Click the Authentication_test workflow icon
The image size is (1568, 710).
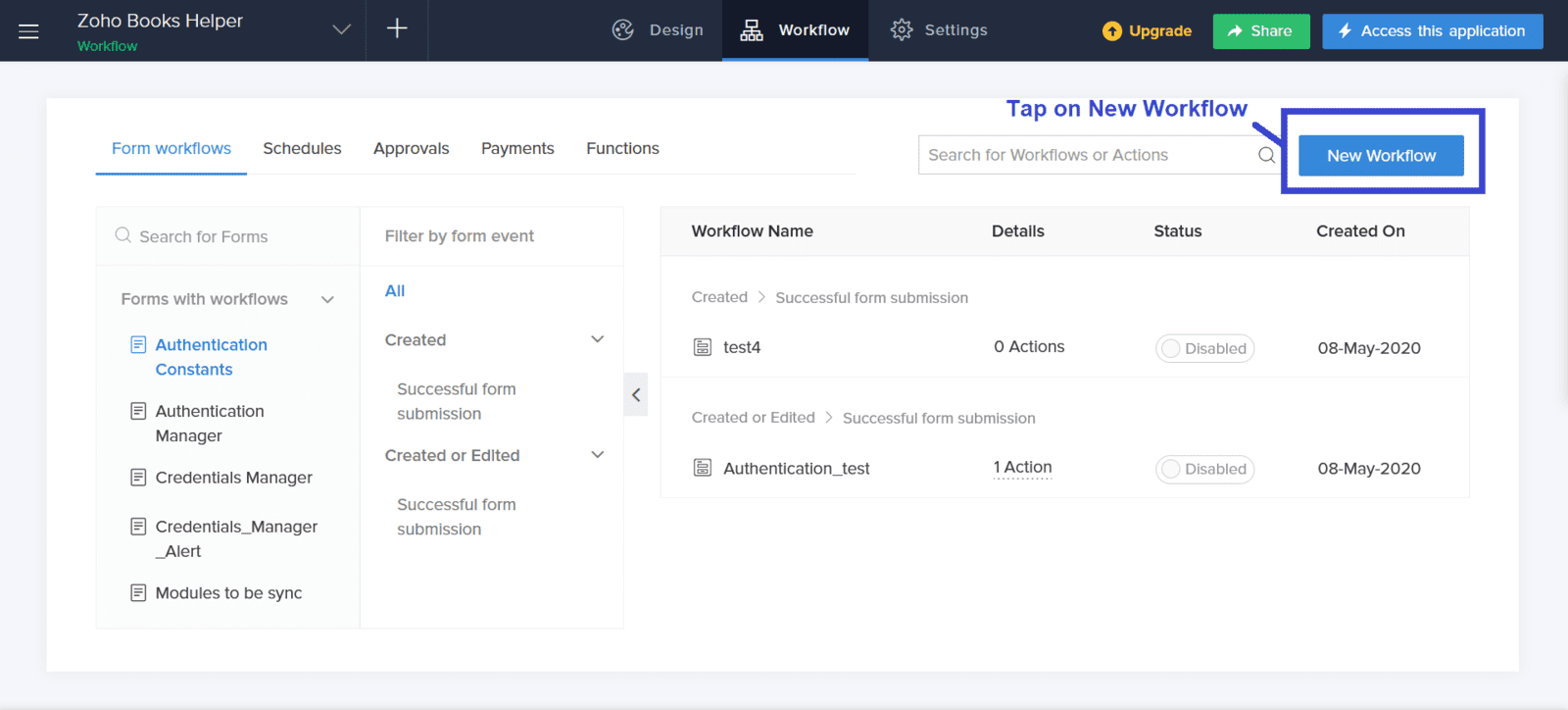pos(703,468)
